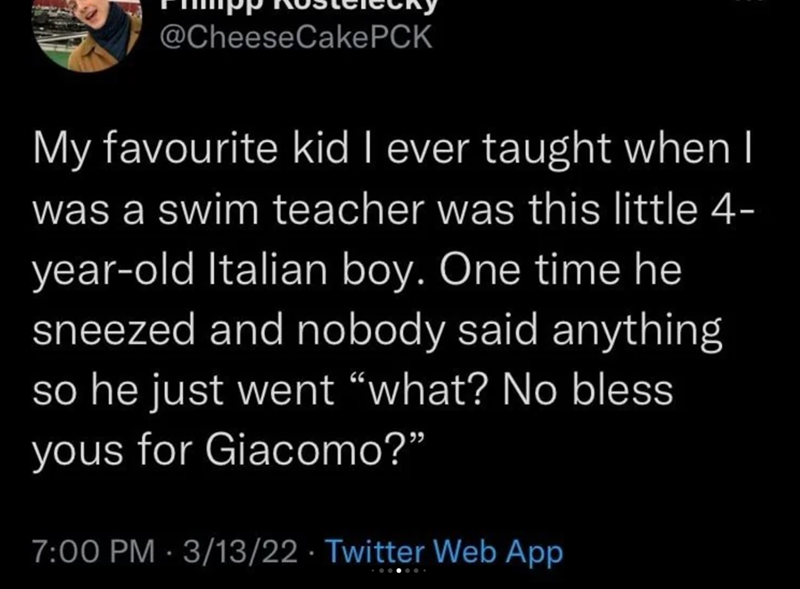Click the fifth carousel pagination dot
Image resolution: width=800 pixels, height=589 pixels.
coord(416,571)
